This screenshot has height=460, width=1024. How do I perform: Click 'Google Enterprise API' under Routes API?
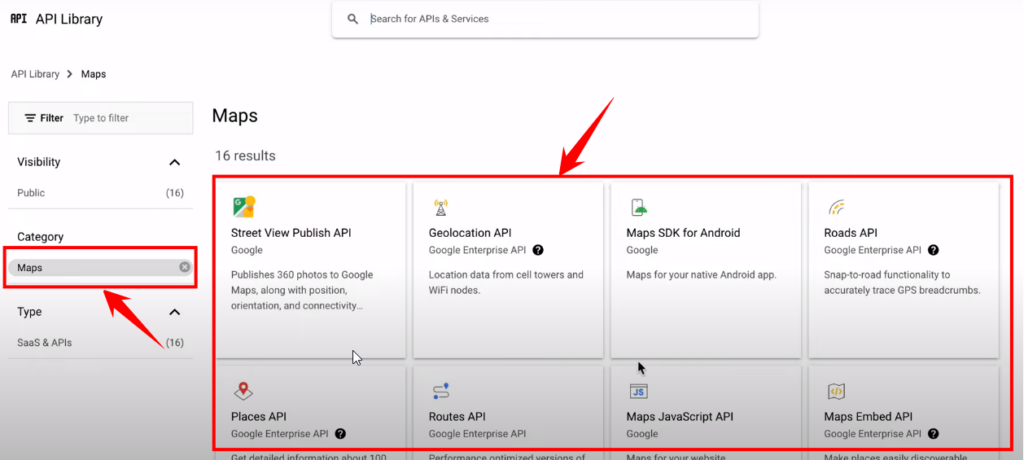pos(477,433)
